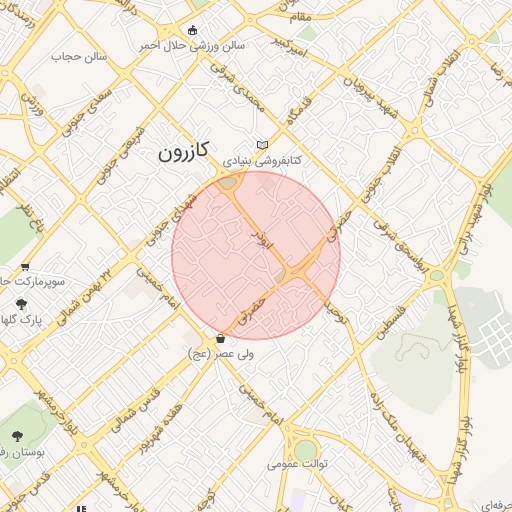Click the shopping bag icon above ولی عصر (عج)
Viewport: 512px width, 512px height.
pos(220,339)
